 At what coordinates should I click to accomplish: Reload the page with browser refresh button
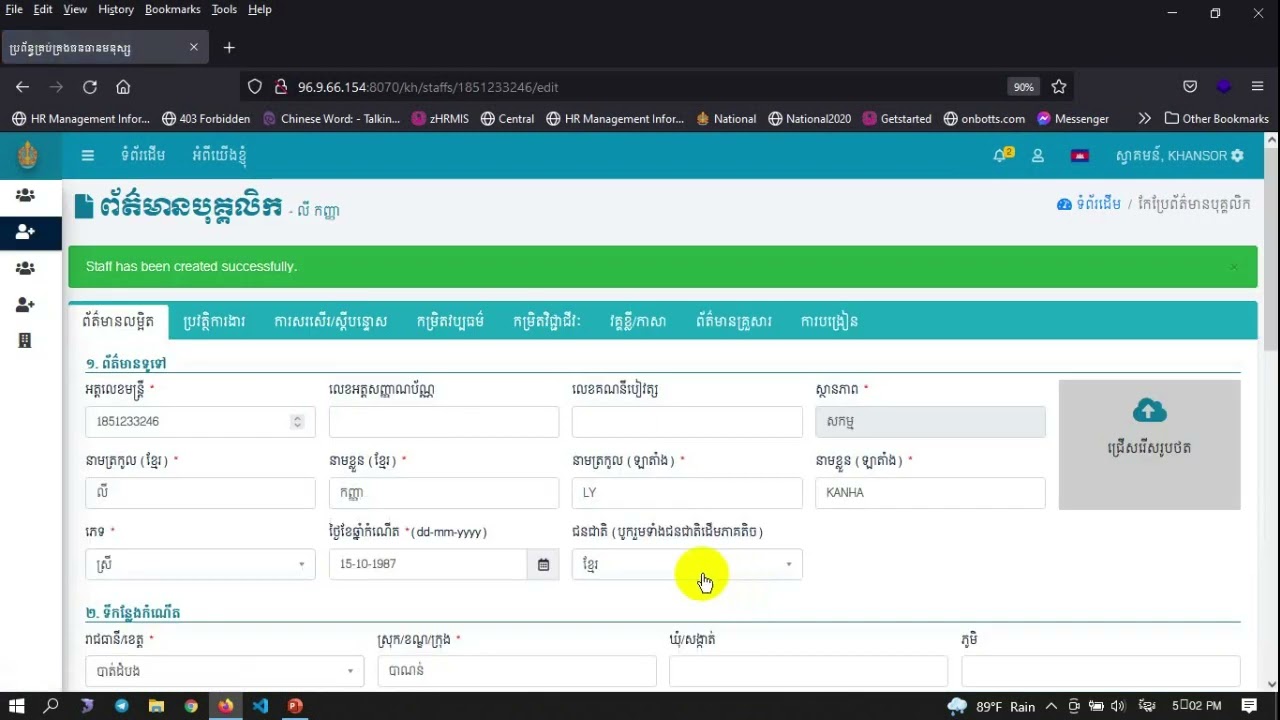pos(90,87)
